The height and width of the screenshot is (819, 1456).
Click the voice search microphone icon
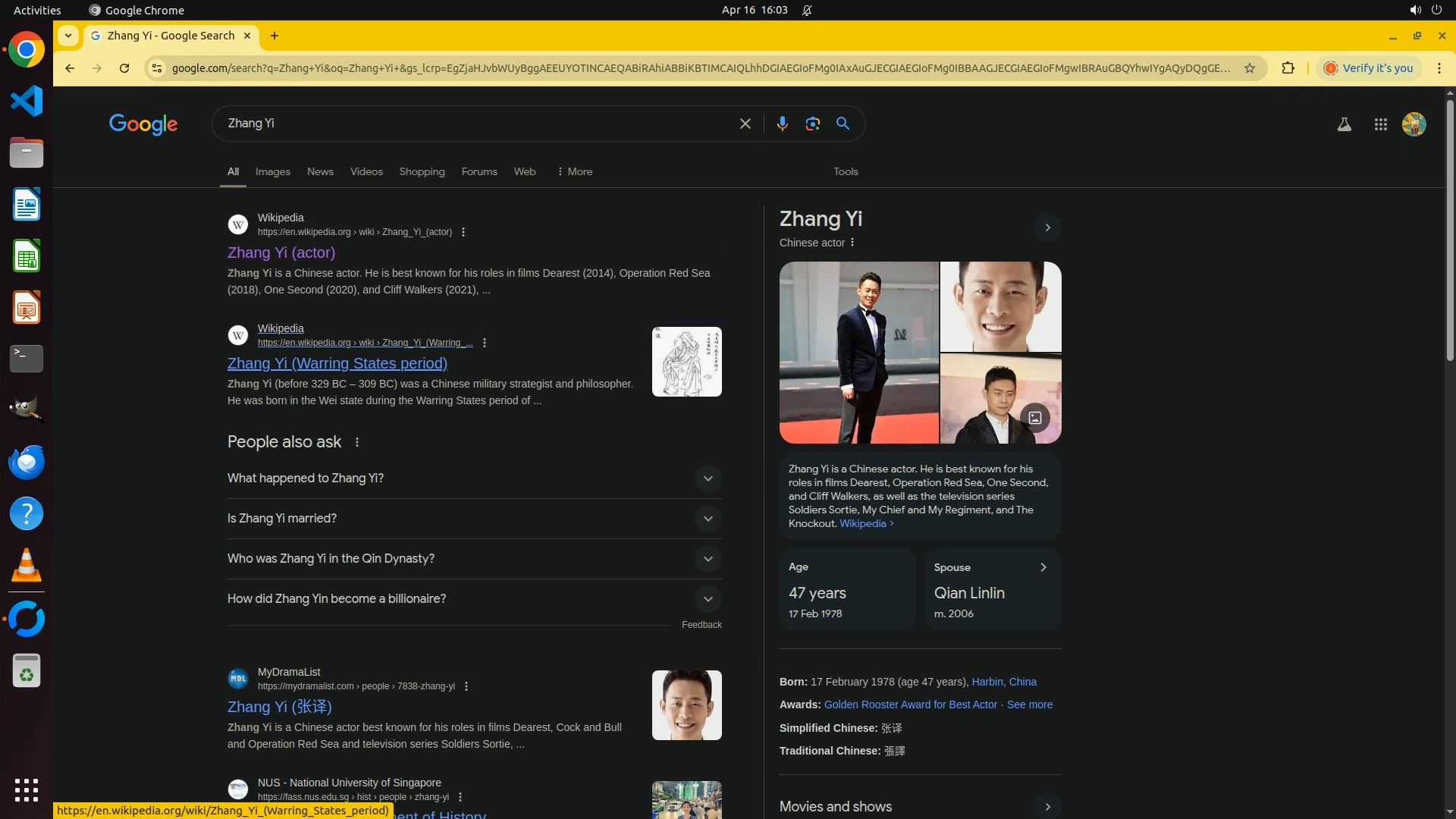coord(782,124)
